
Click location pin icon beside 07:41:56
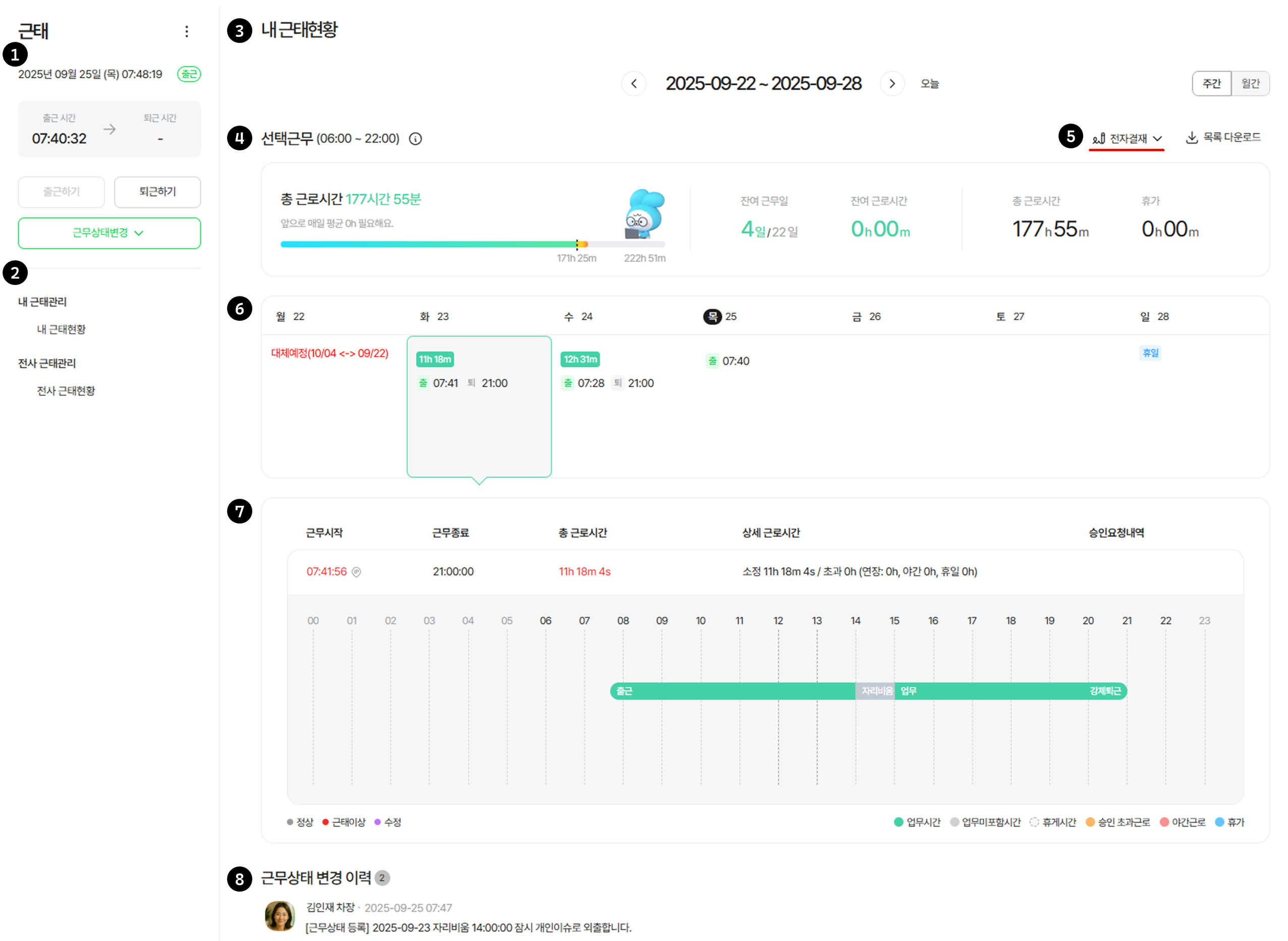coord(356,572)
